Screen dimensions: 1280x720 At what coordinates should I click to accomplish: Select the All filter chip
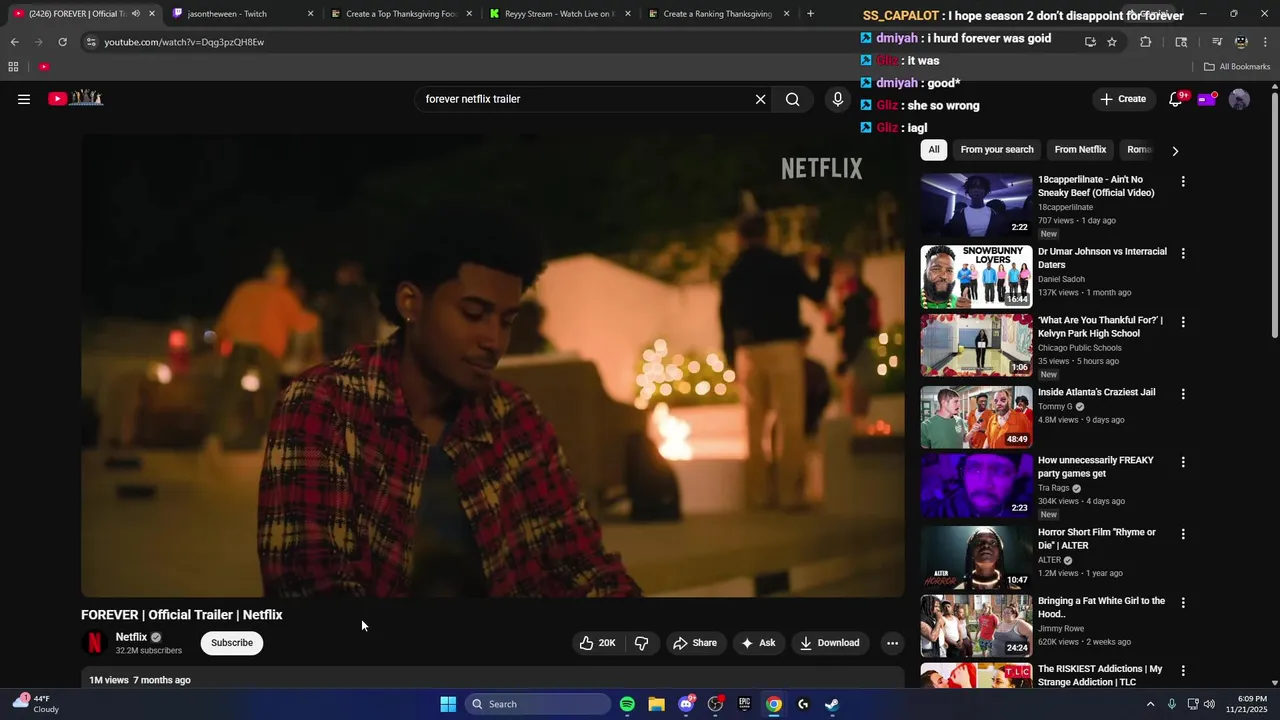tap(934, 150)
